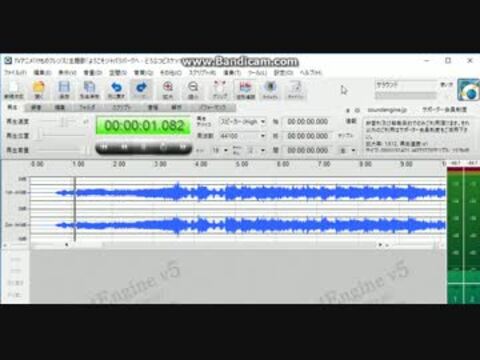Viewport: 480px width, 360px height.
Task: Open the 44100 sample rate dropdown
Action: click(242, 136)
